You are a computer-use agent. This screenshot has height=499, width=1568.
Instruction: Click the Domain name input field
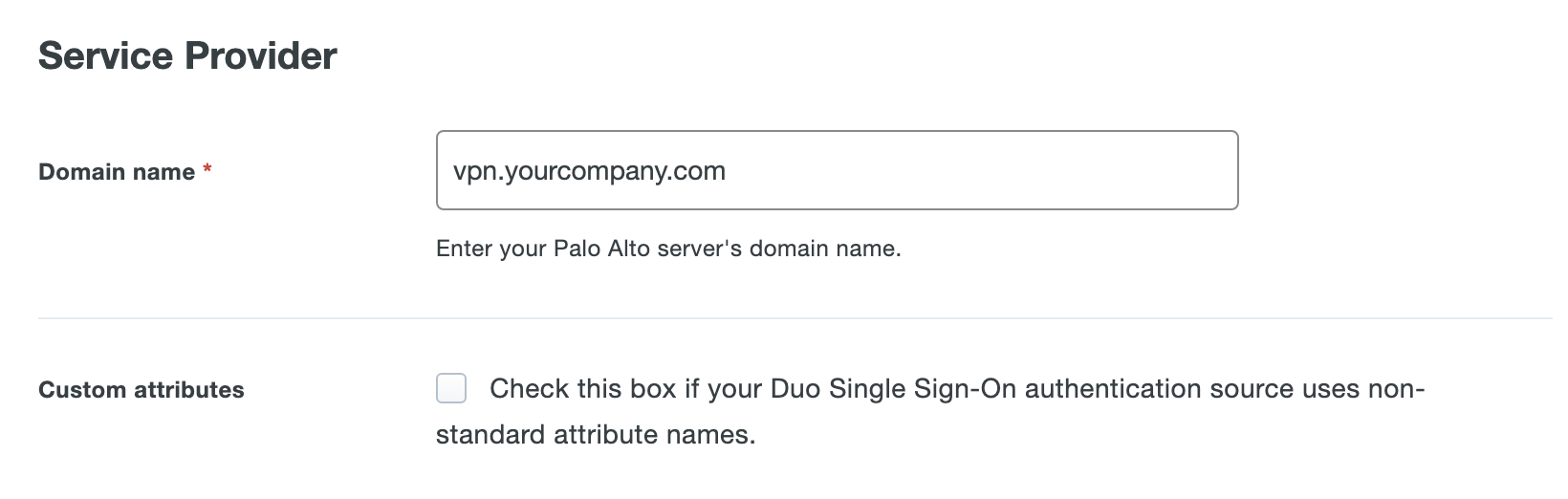click(837, 170)
